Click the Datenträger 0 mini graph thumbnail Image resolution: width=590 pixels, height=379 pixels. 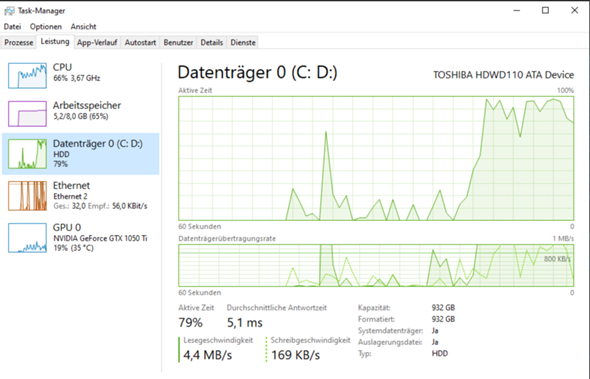[x=27, y=154]
